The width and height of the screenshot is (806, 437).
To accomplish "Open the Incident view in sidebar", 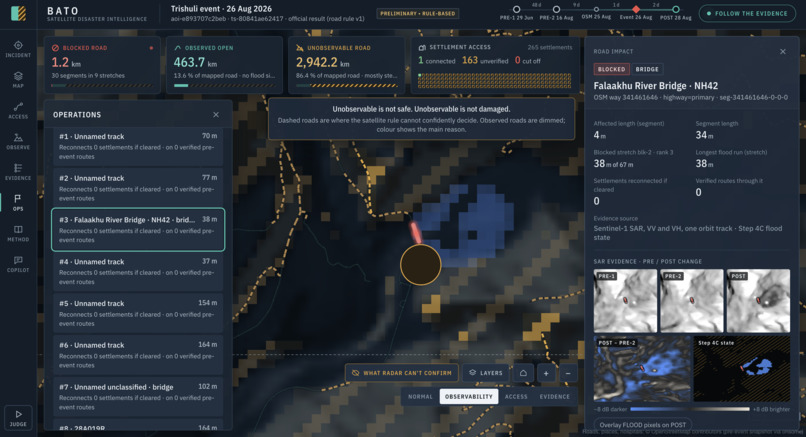I will click(x=18, y=49).
